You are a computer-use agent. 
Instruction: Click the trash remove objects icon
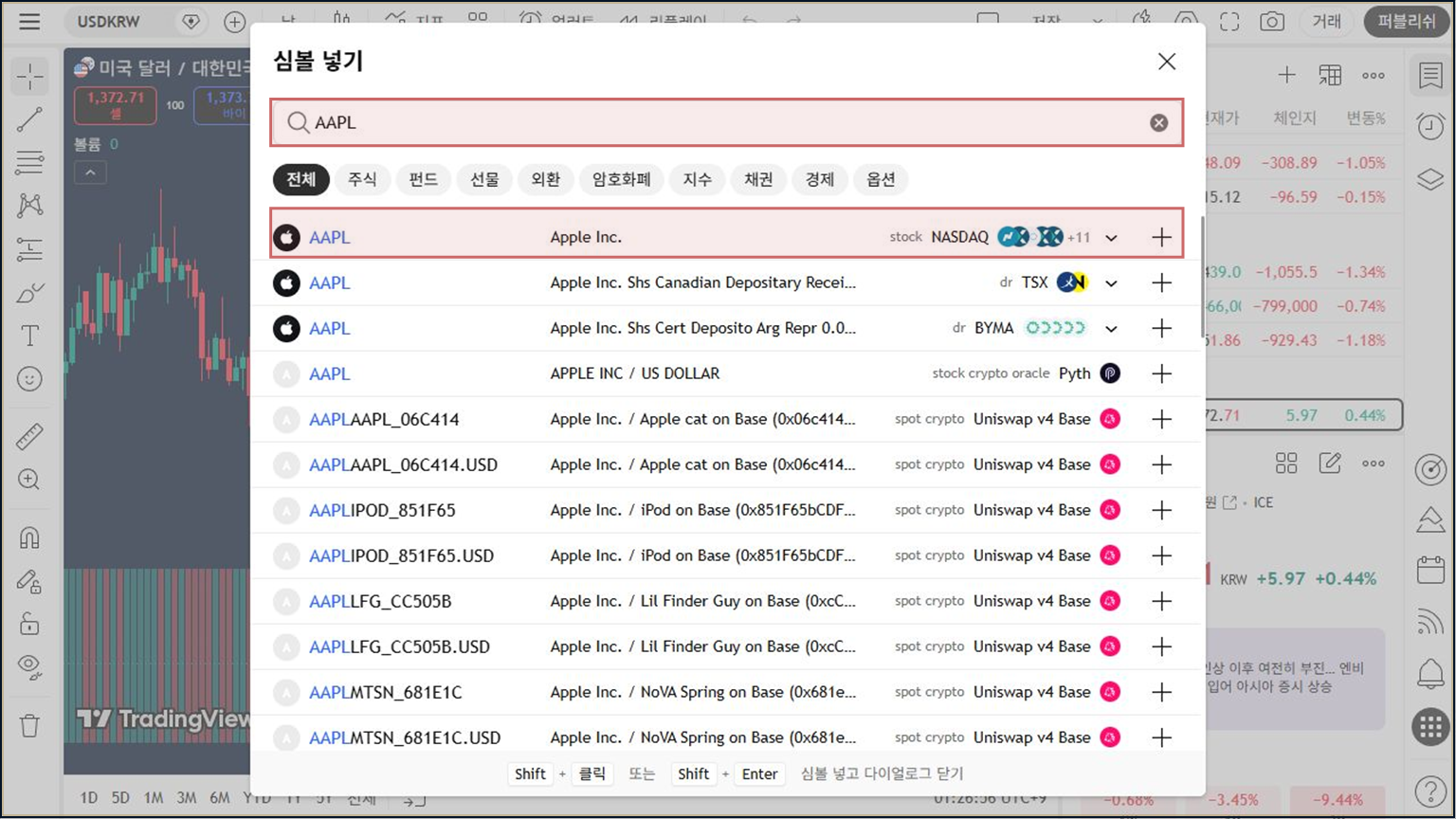click(x=29, y=726)
